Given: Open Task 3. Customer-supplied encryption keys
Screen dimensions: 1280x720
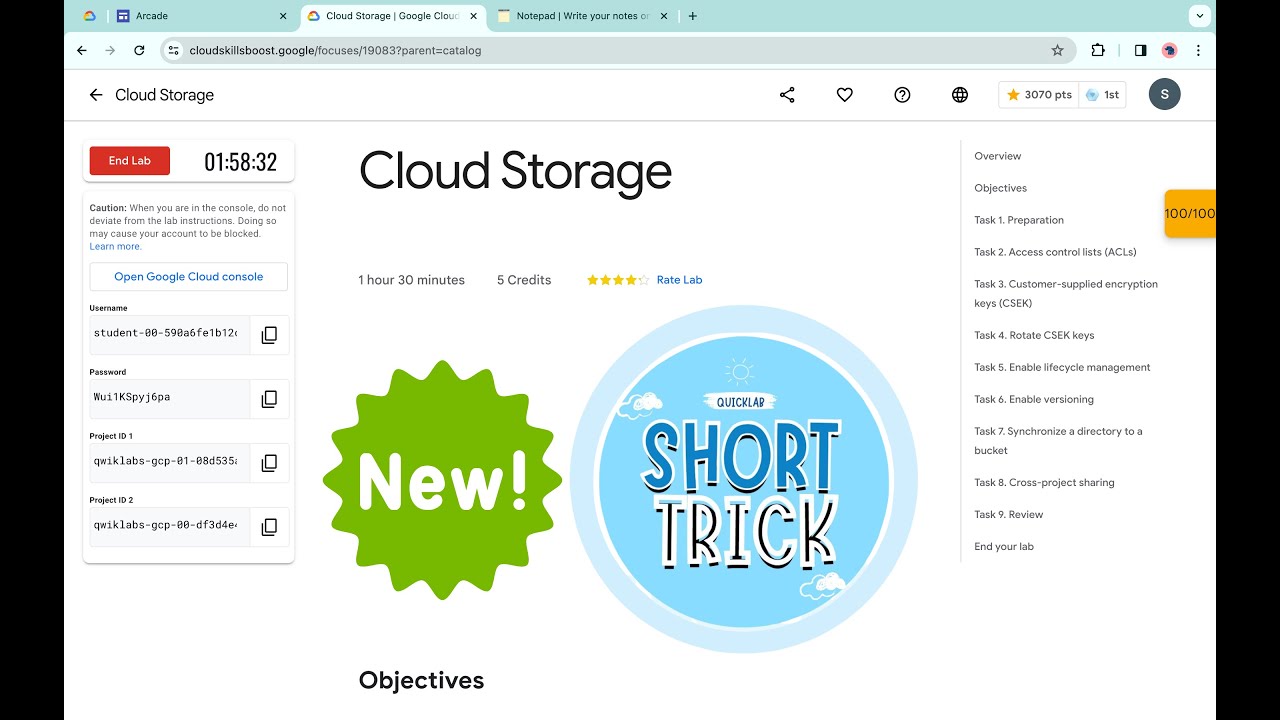Looking at the screenshot, I should coord(1066,293).
